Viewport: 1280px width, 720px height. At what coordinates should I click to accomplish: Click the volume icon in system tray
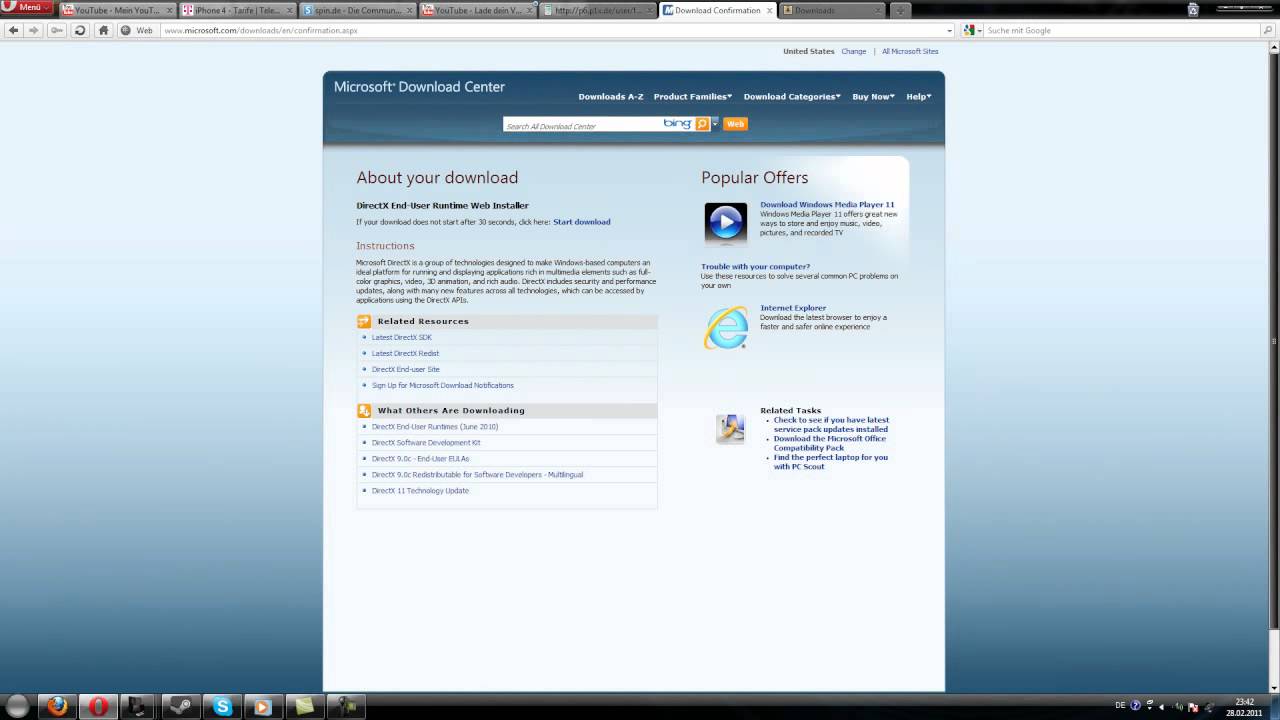click(x=1179, y=706)
